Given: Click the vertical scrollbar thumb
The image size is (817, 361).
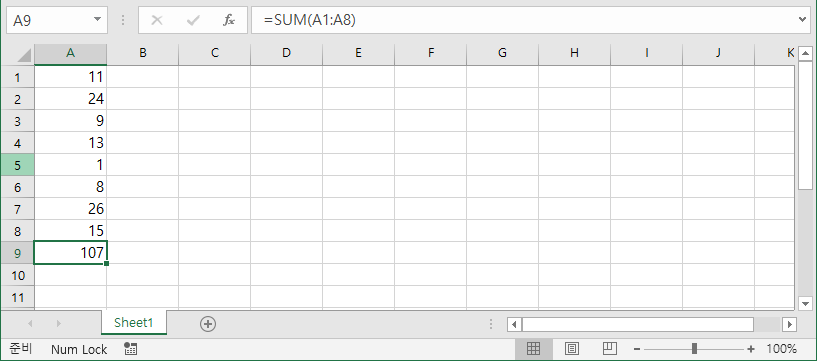Looking at the screenshot, I should tap(805, 126).
